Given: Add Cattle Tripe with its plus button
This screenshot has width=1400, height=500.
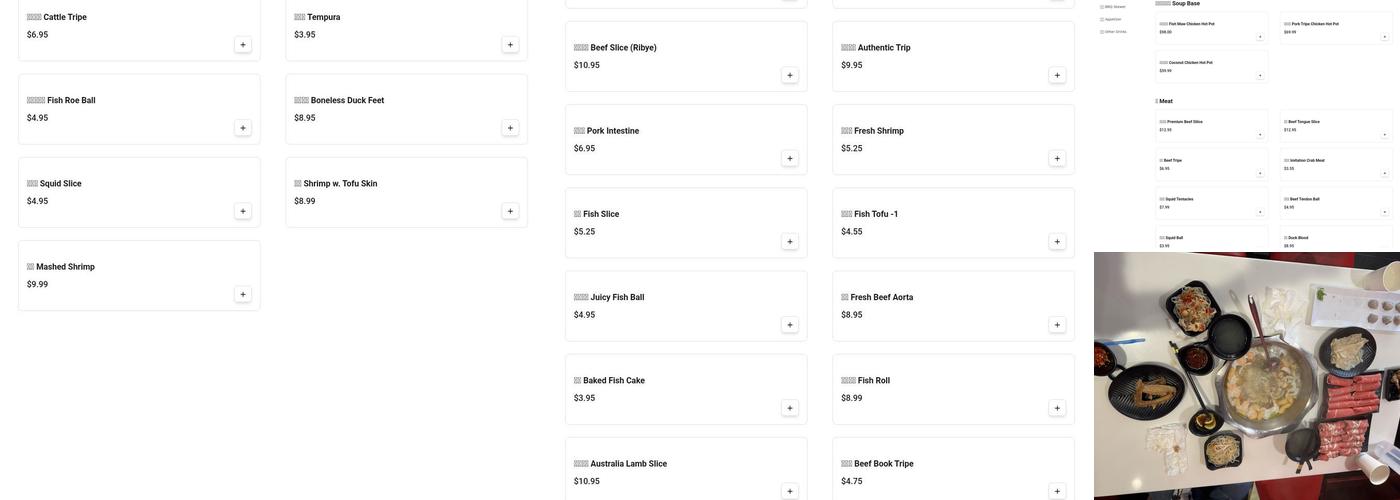Looking at the screenshot, I should point(243,45).
